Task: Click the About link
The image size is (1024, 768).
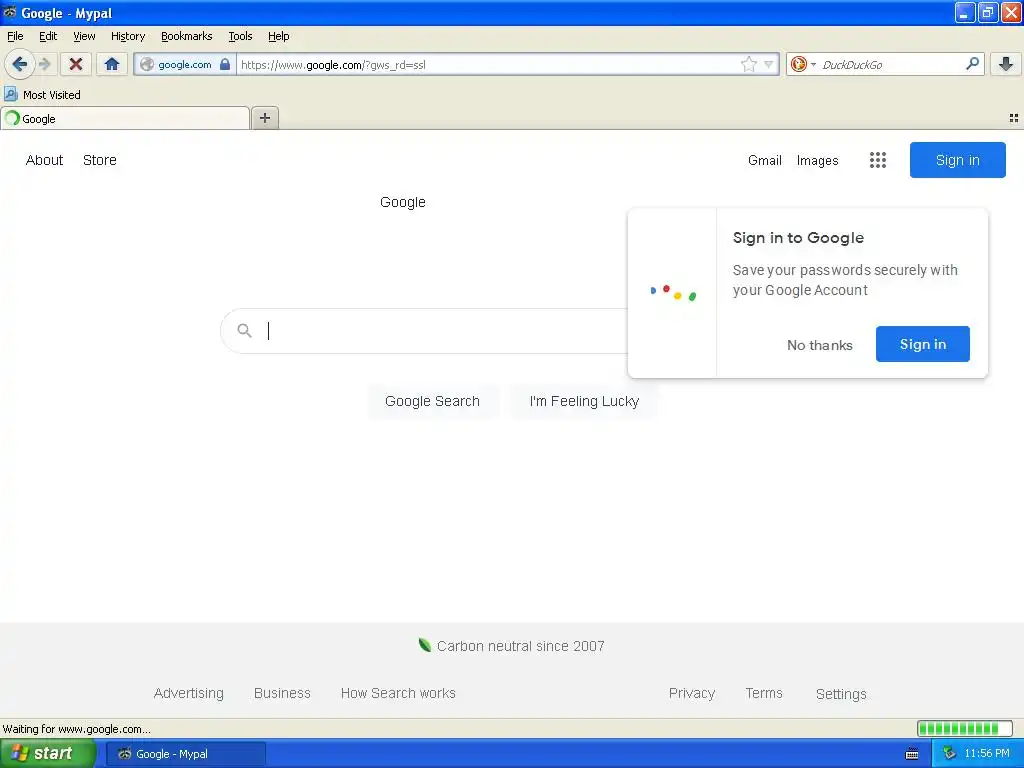Action: [x=44, y=160]
